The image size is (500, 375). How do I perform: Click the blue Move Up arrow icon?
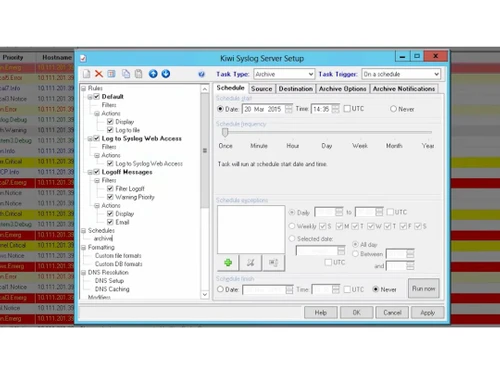pyautogui.click(x=153, y=74)
